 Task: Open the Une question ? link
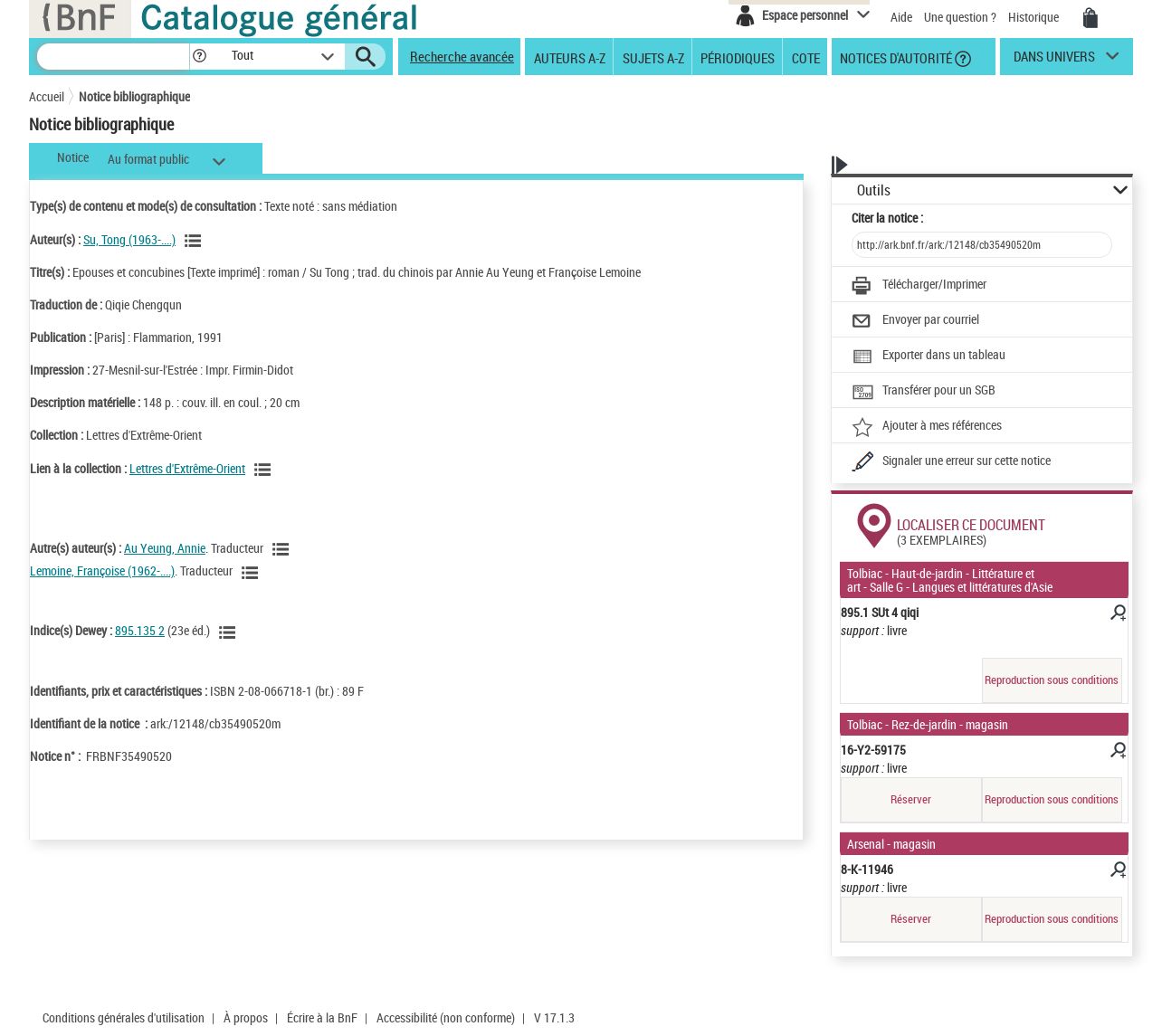[959, 17]
